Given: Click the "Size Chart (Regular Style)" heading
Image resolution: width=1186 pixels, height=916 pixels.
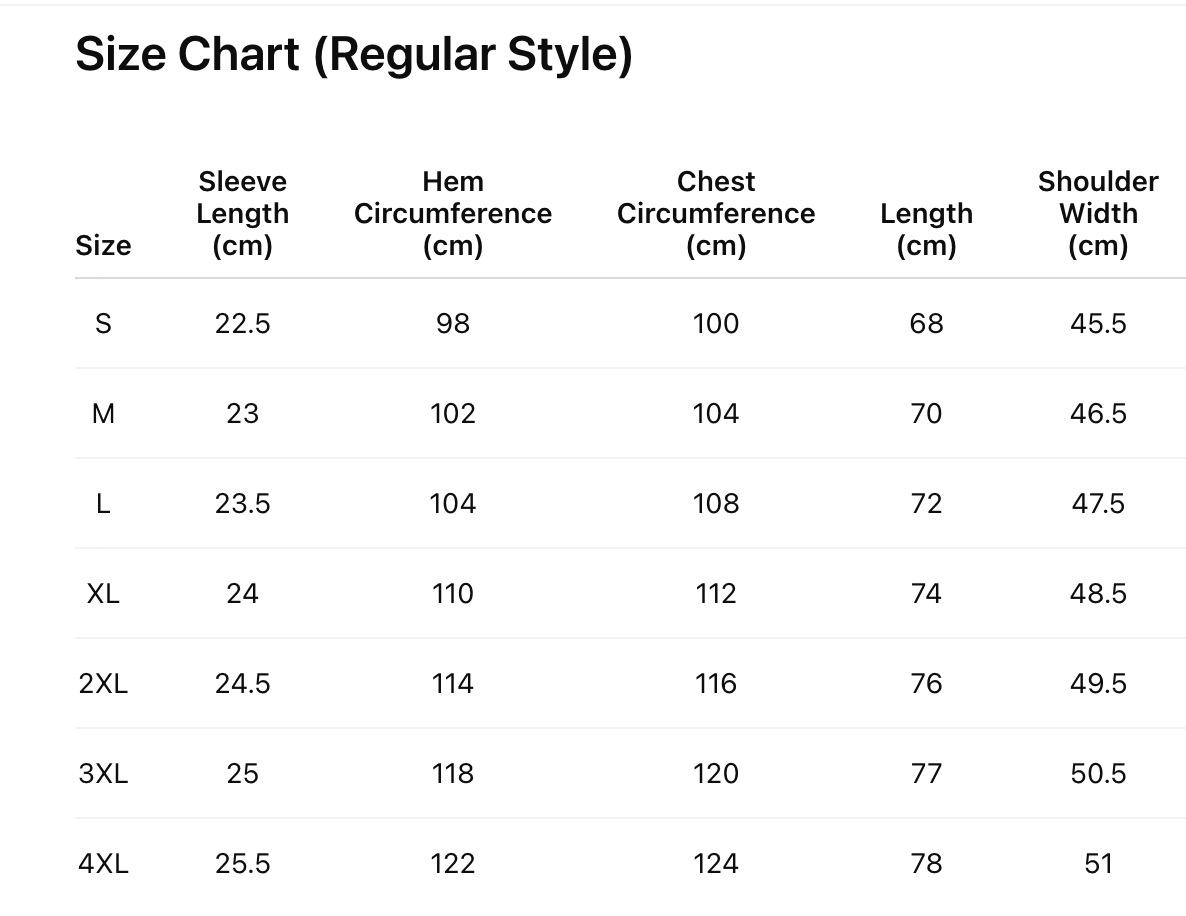Looking at the screenshot, I should (x=354, y=54).
